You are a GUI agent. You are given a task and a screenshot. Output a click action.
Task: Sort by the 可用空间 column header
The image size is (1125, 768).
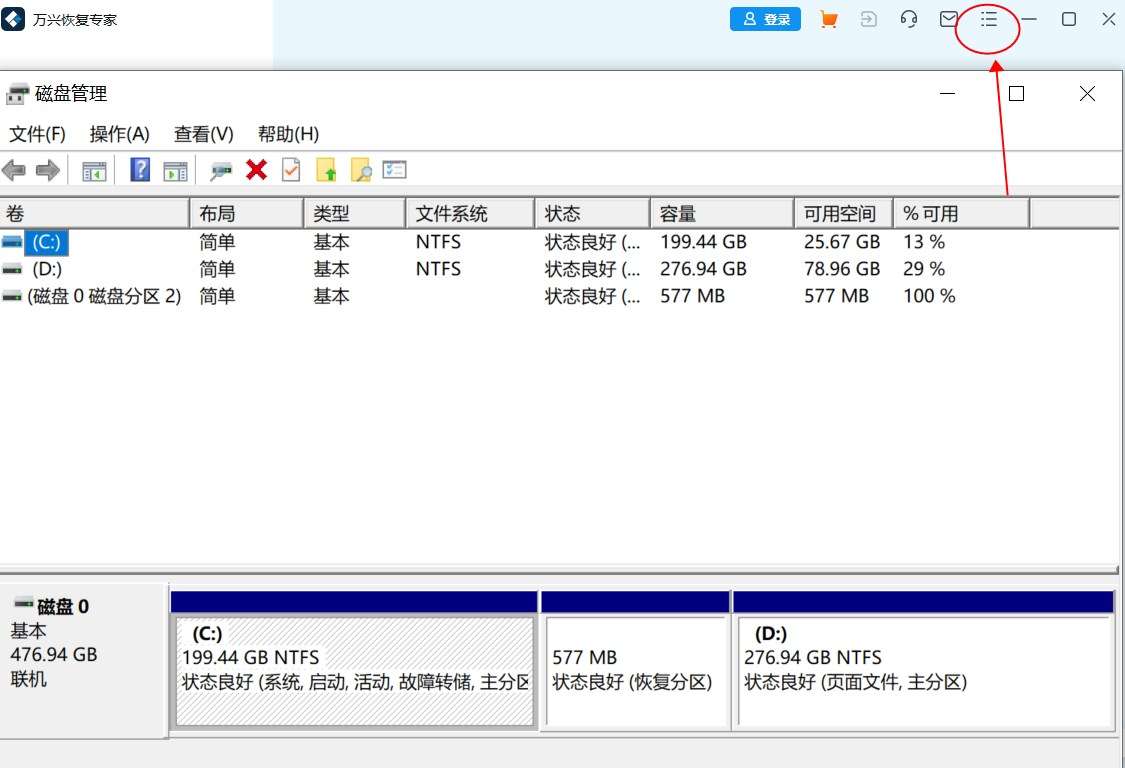coord(844,214)
